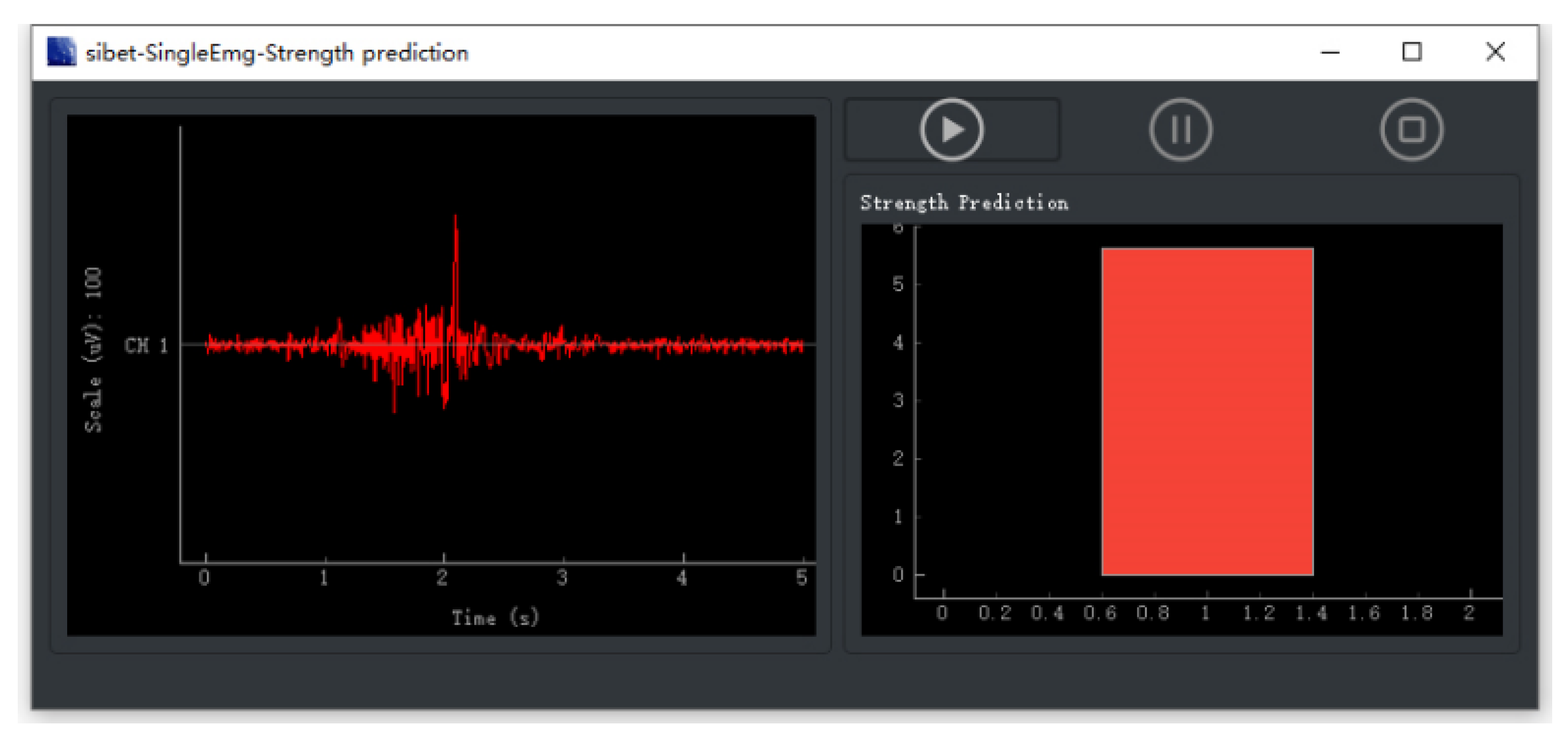Click the 0 second tick on time axis

[x=204, y=577]
